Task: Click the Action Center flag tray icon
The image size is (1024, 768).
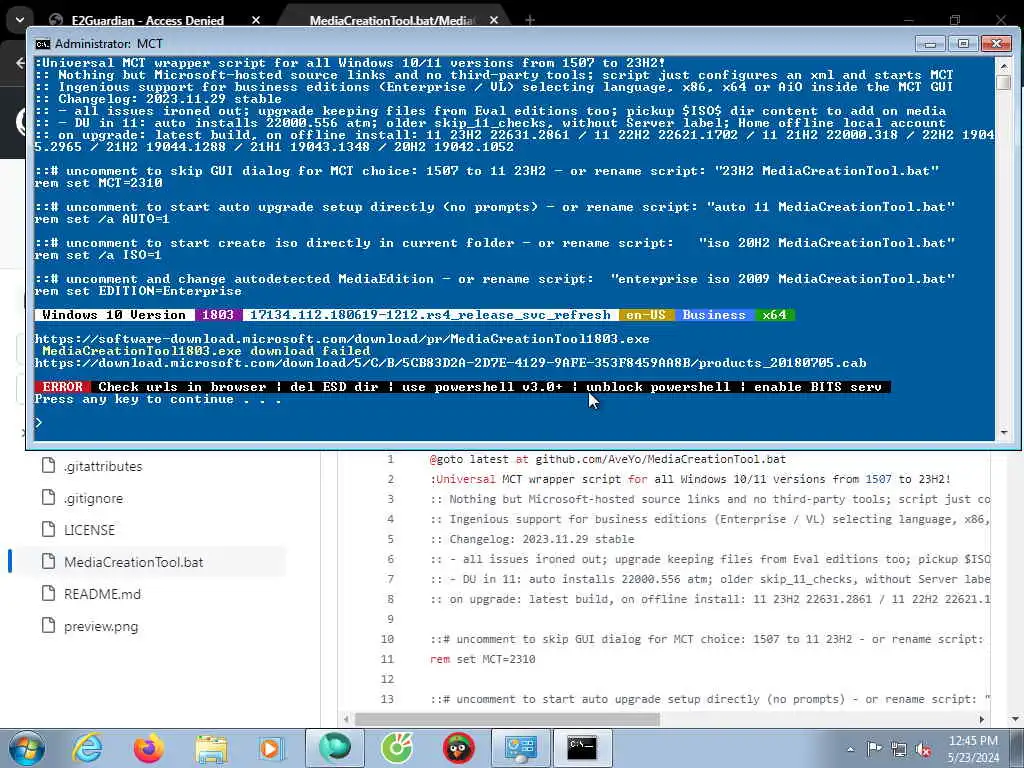Action: (x=874, y=748)
